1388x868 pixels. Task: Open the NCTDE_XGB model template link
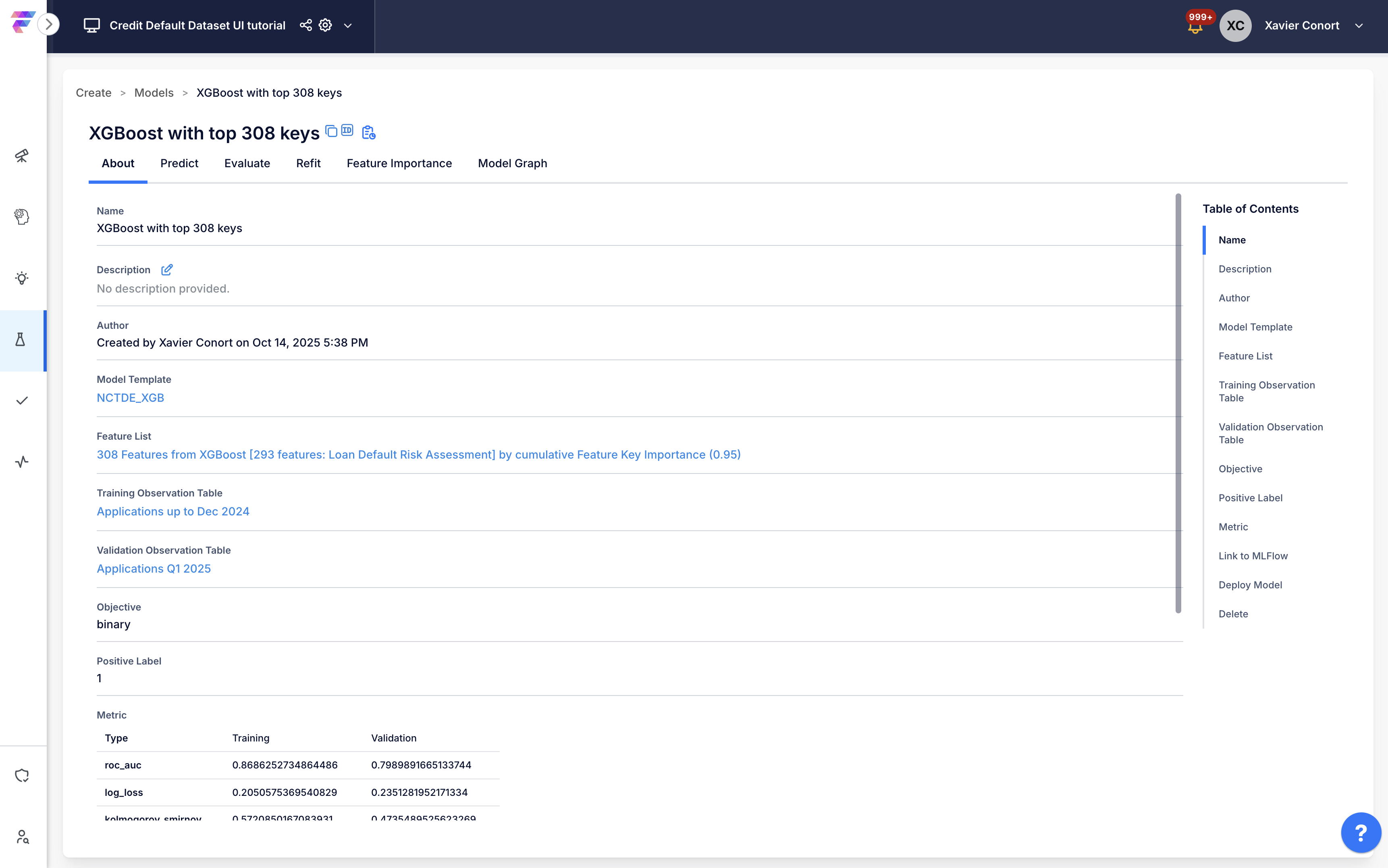(130, 398)
